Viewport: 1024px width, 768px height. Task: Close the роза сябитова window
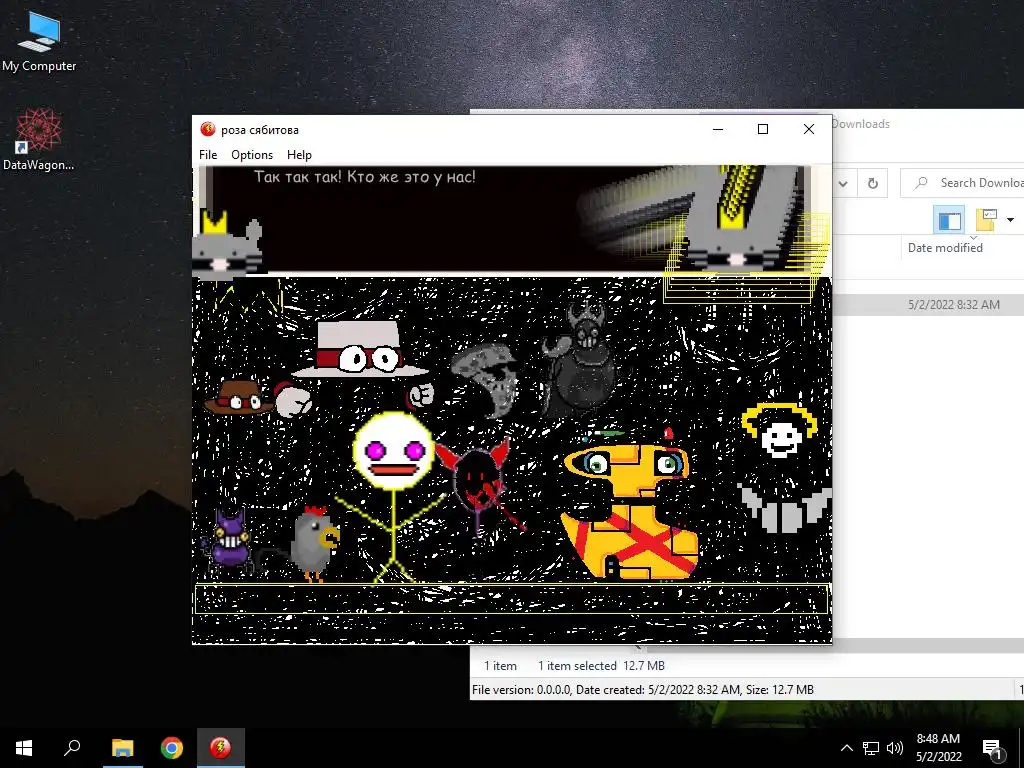pyautogui.click(x=808, y=129)
